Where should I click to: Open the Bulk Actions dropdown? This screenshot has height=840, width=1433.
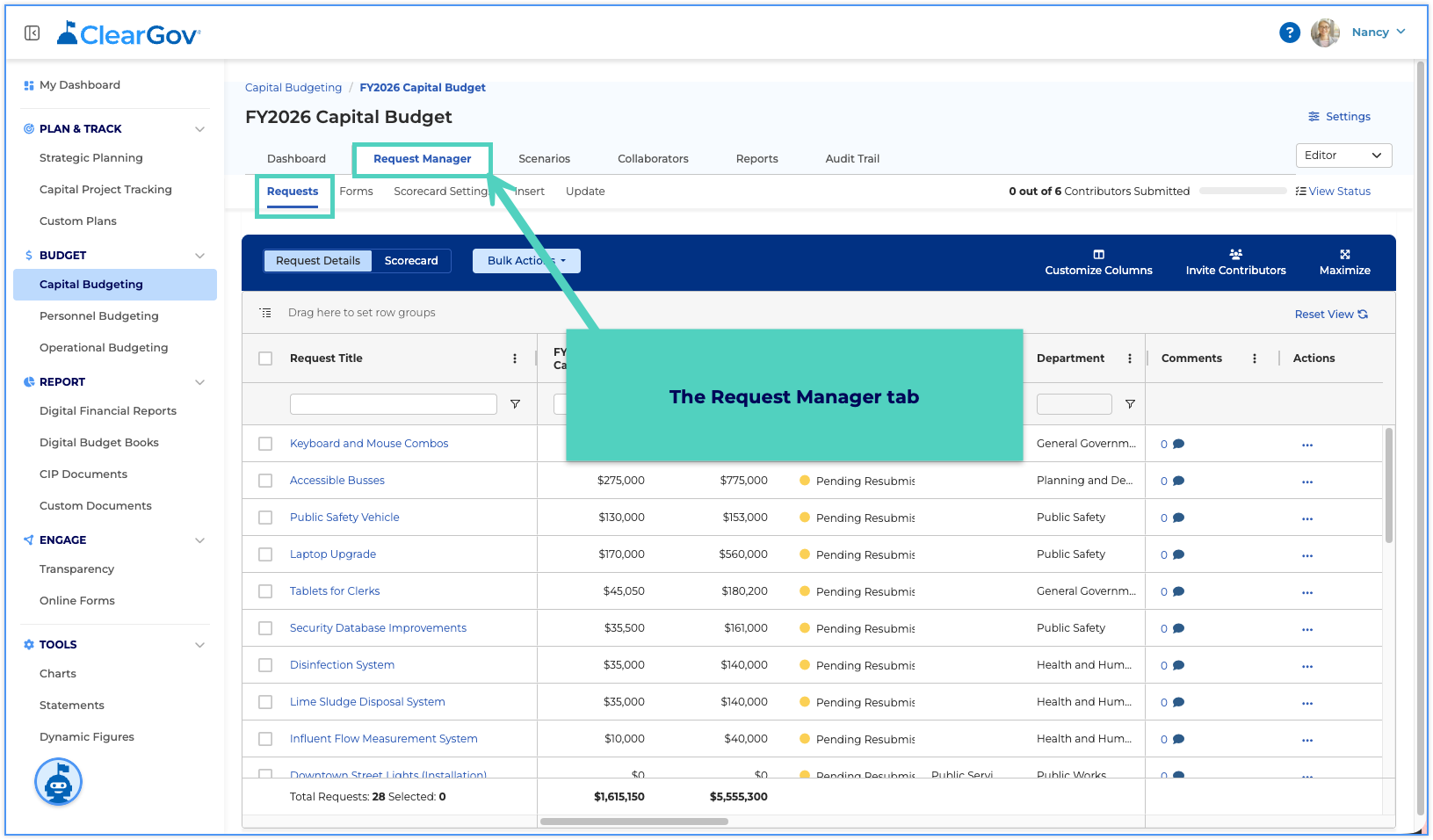click(x=526, y=261)
